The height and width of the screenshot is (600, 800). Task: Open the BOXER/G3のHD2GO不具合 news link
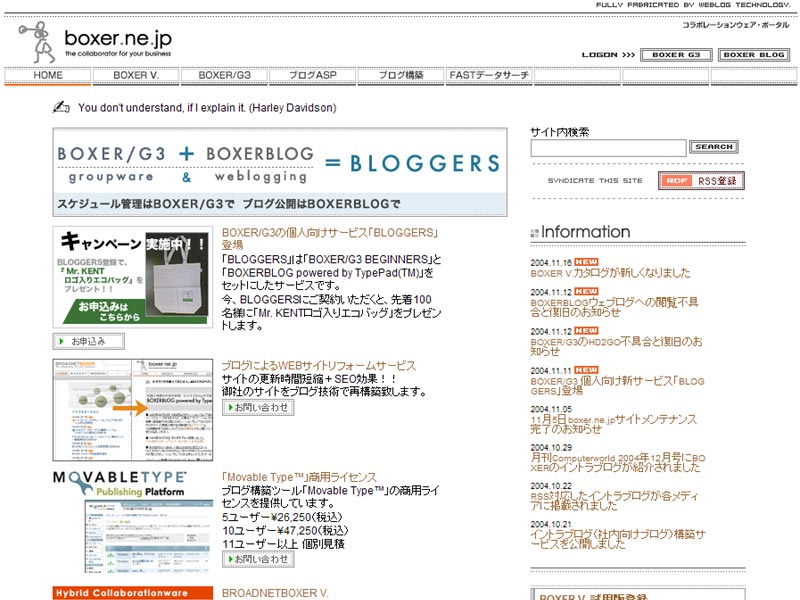pos(616,346)
